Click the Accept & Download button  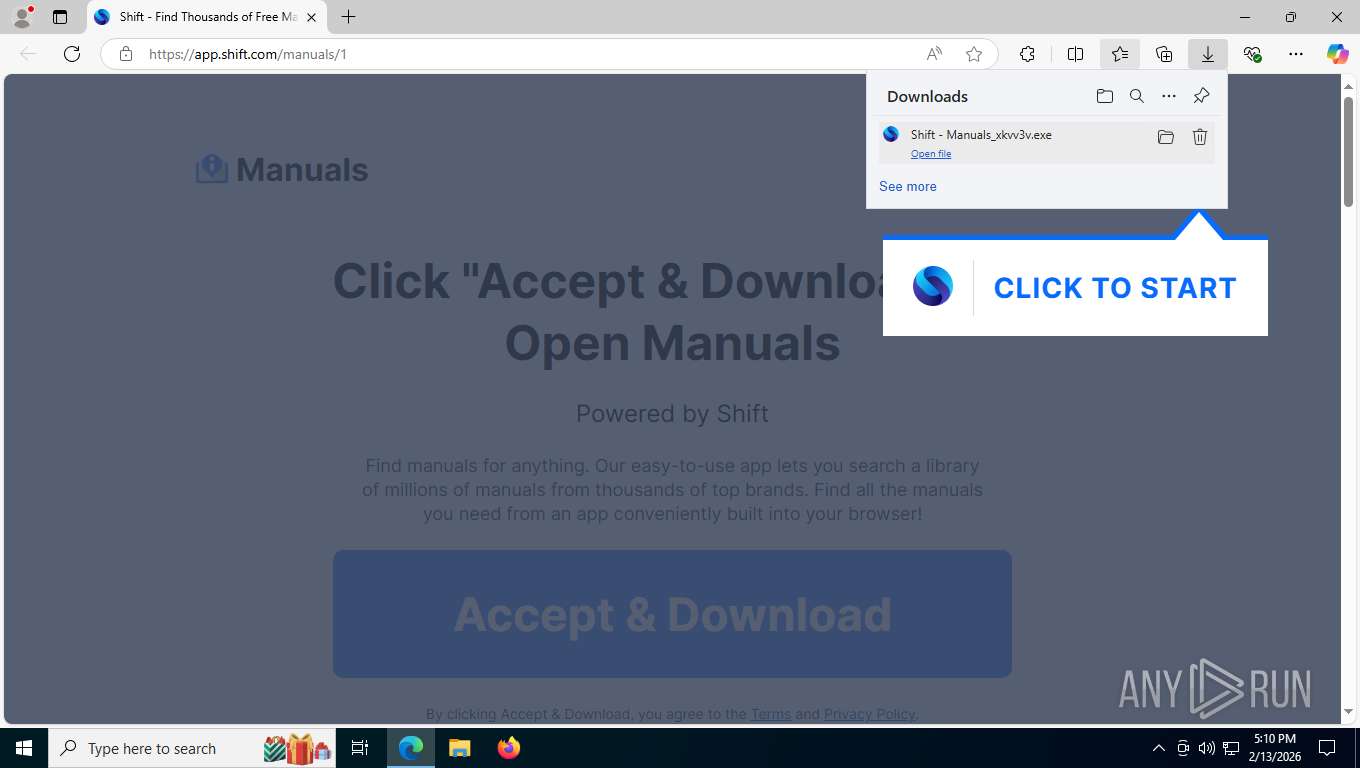(x=672, y=614)
